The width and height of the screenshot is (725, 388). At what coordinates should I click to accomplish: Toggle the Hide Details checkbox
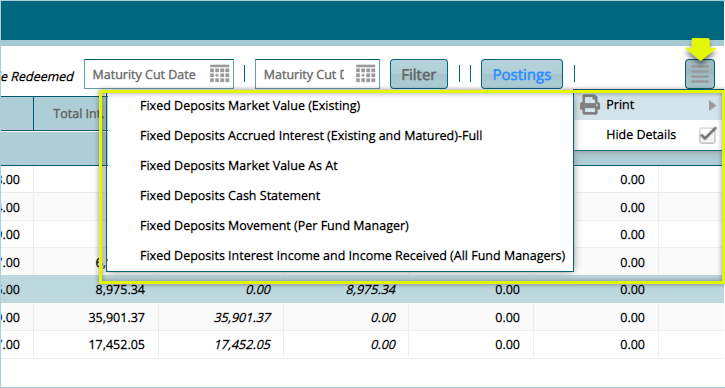(707, 135)
